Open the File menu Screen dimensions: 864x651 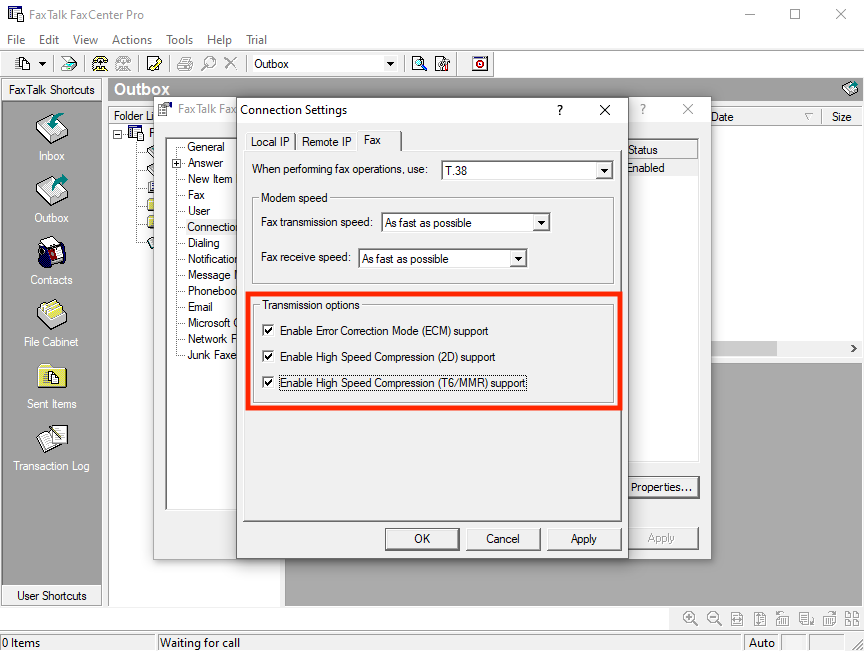(16, 40)
